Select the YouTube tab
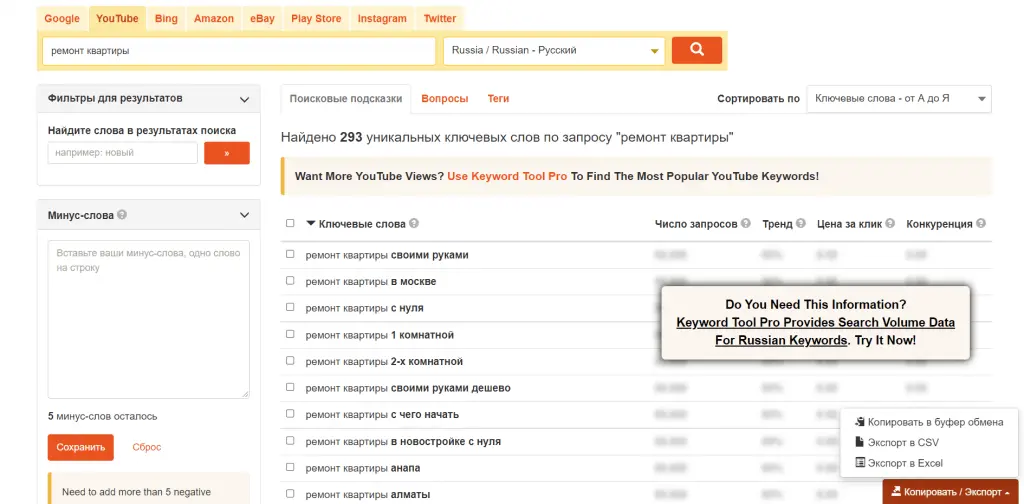 click(118, 18)
